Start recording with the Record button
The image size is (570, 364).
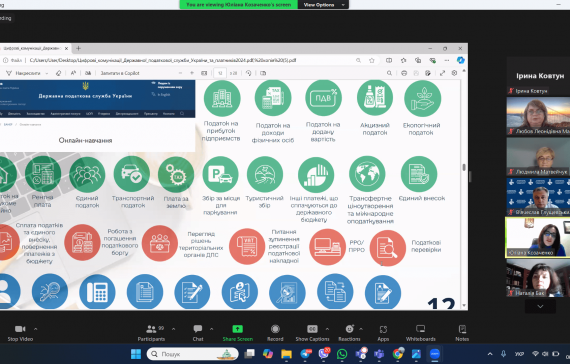[275, 333]
